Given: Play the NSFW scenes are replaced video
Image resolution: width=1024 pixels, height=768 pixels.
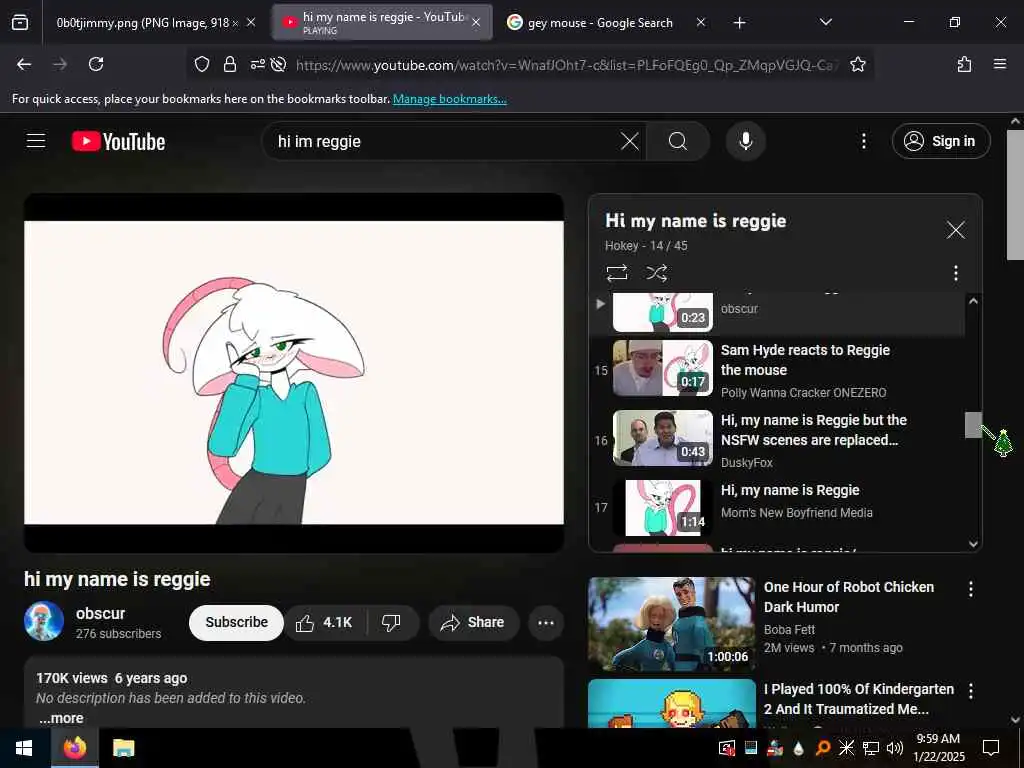Looking at the screenshot, I should point(777,440).
